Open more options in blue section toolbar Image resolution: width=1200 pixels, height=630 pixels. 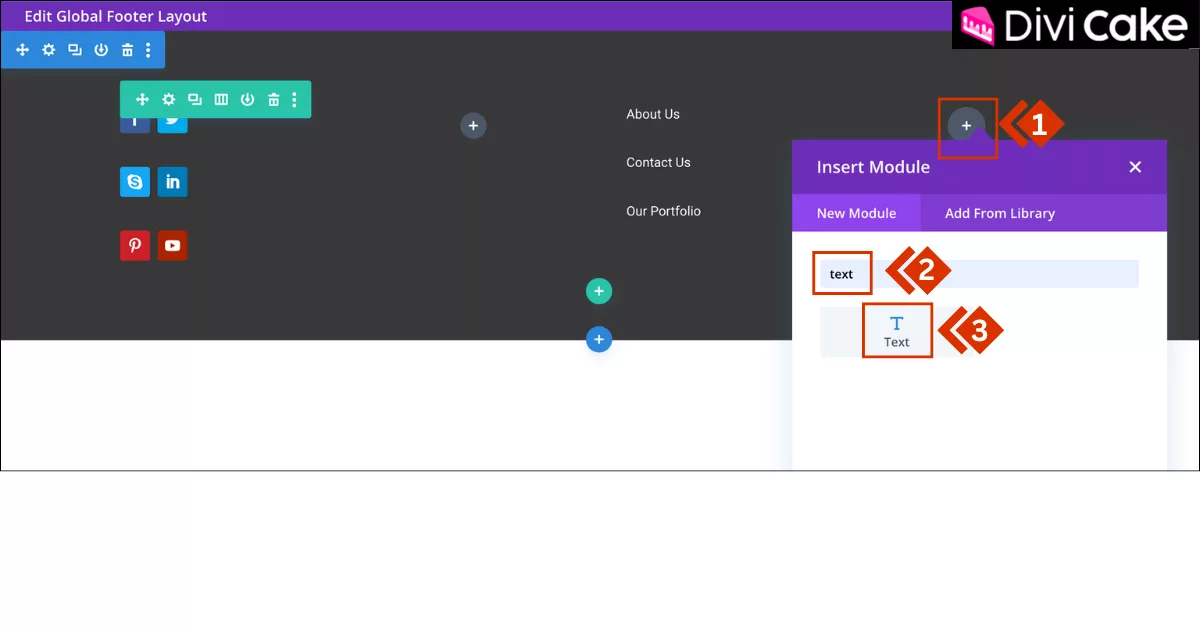[x=148, y=50]
